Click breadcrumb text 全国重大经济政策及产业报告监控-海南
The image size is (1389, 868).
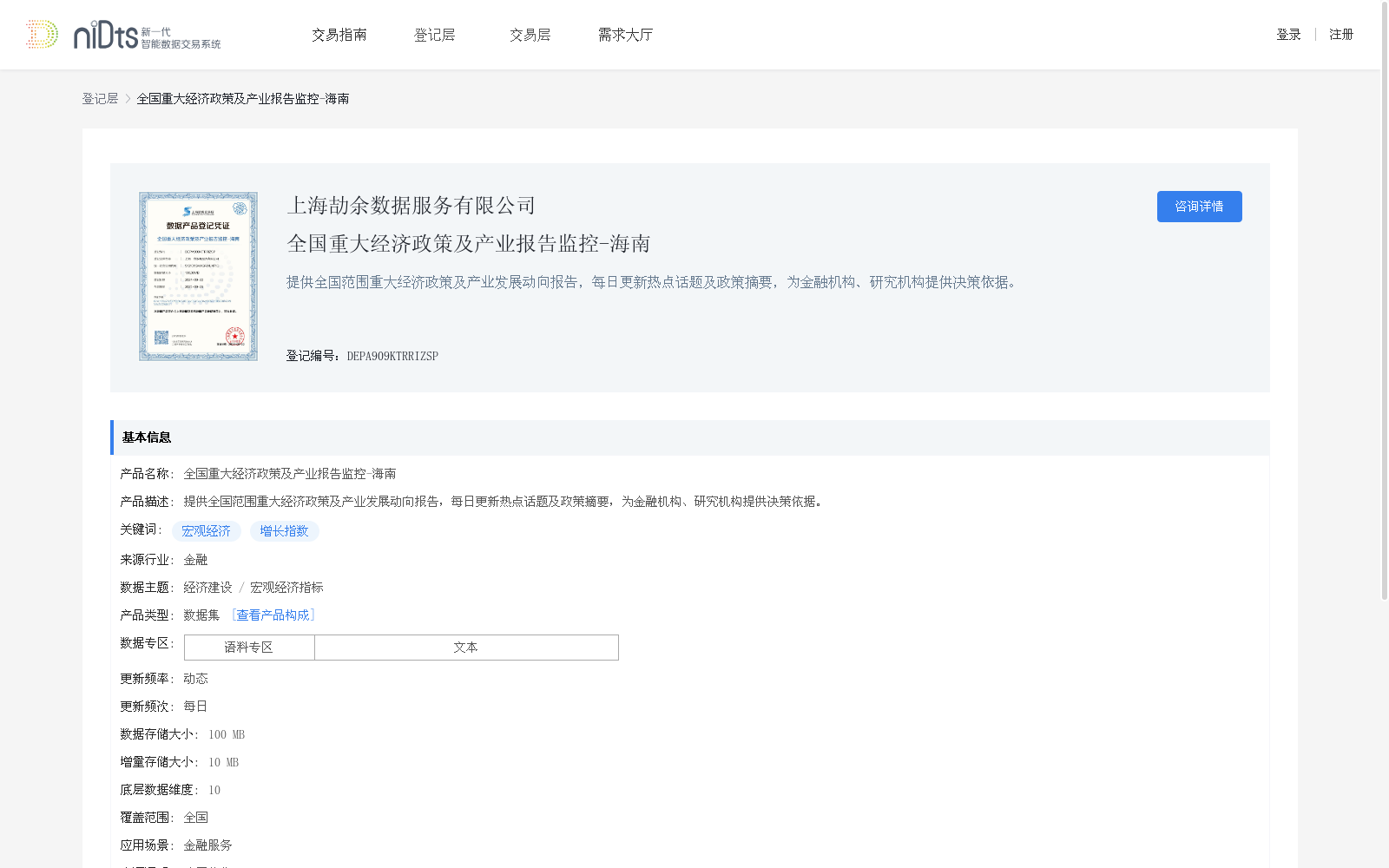(243, 99)
